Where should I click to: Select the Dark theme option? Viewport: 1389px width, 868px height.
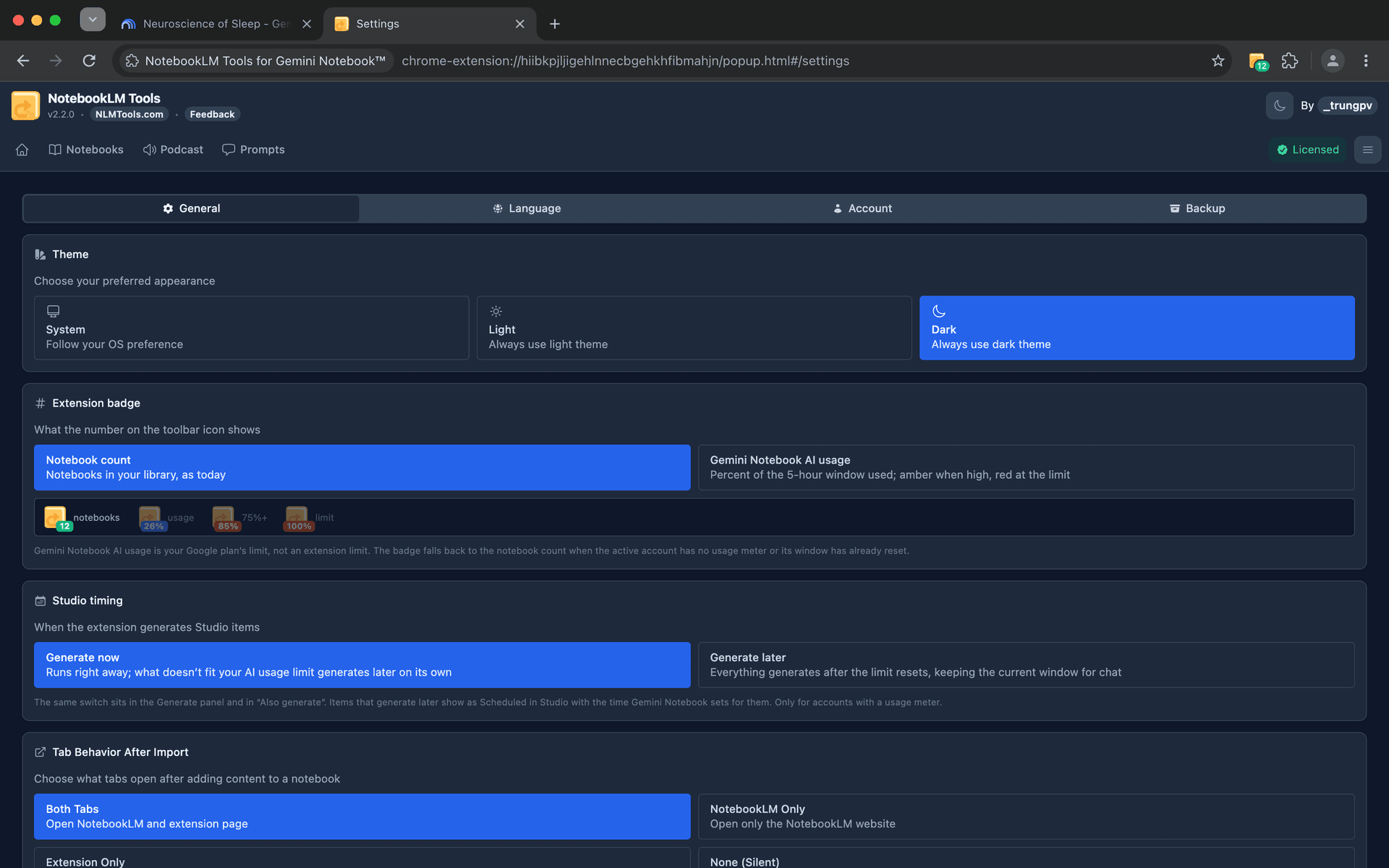(1137, 328)
